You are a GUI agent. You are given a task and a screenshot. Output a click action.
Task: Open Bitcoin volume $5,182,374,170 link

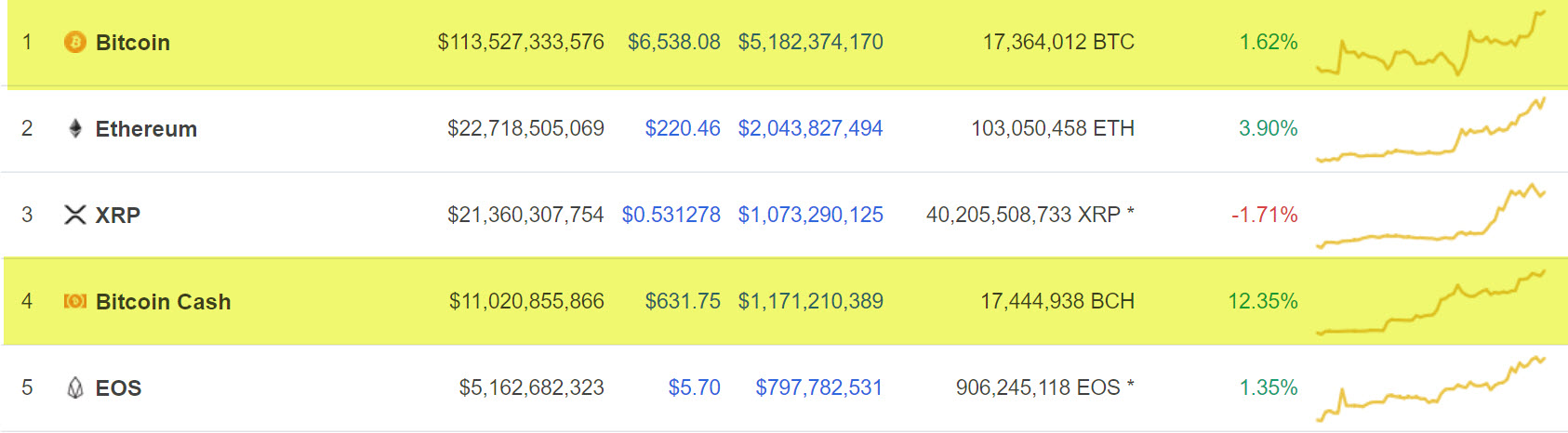tap(811, 42)
